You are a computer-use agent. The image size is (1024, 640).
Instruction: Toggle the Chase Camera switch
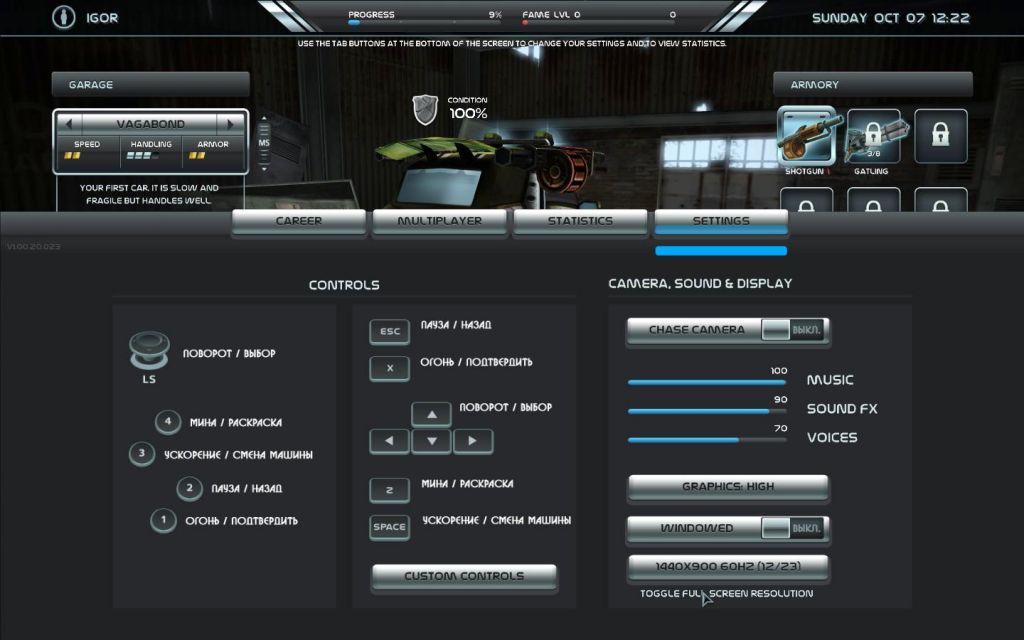(x=792, y=330)
